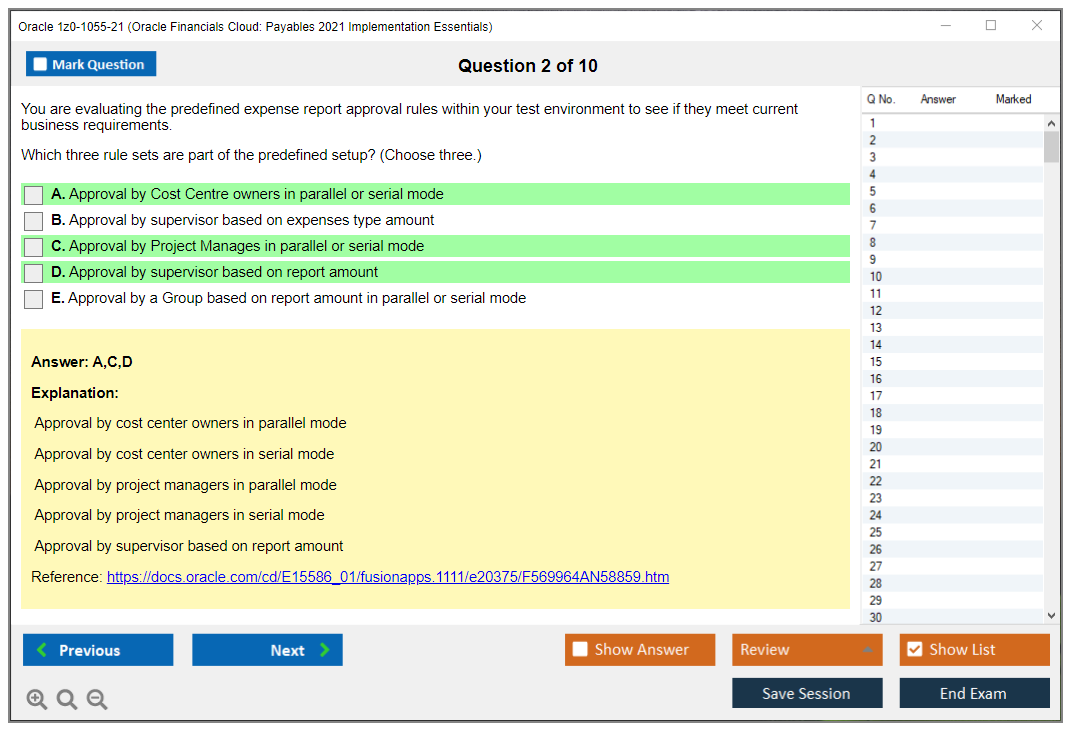This screenshot has height=735, width=1075.
Task: Select question 18 in the list
Action: (x=952, y=413)
